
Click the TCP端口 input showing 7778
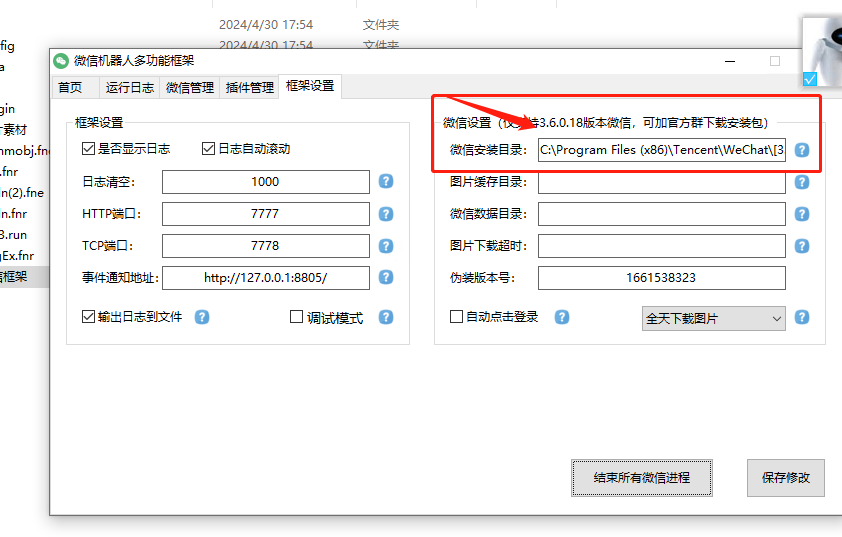tap(266, 246)
